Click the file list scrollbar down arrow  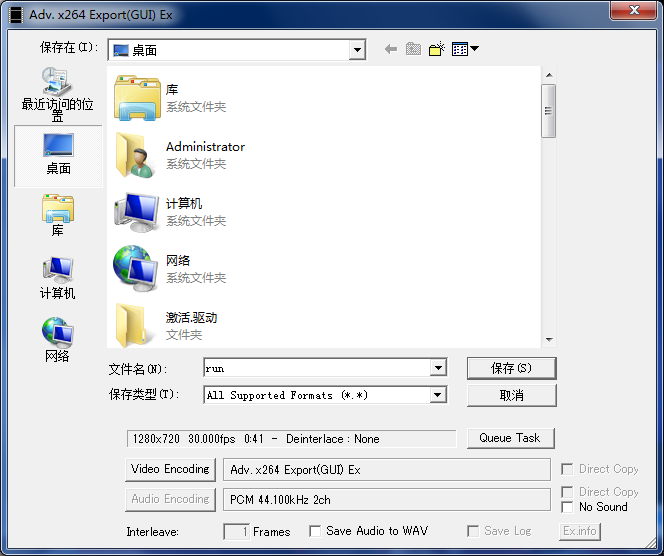[x=549, y=340]
